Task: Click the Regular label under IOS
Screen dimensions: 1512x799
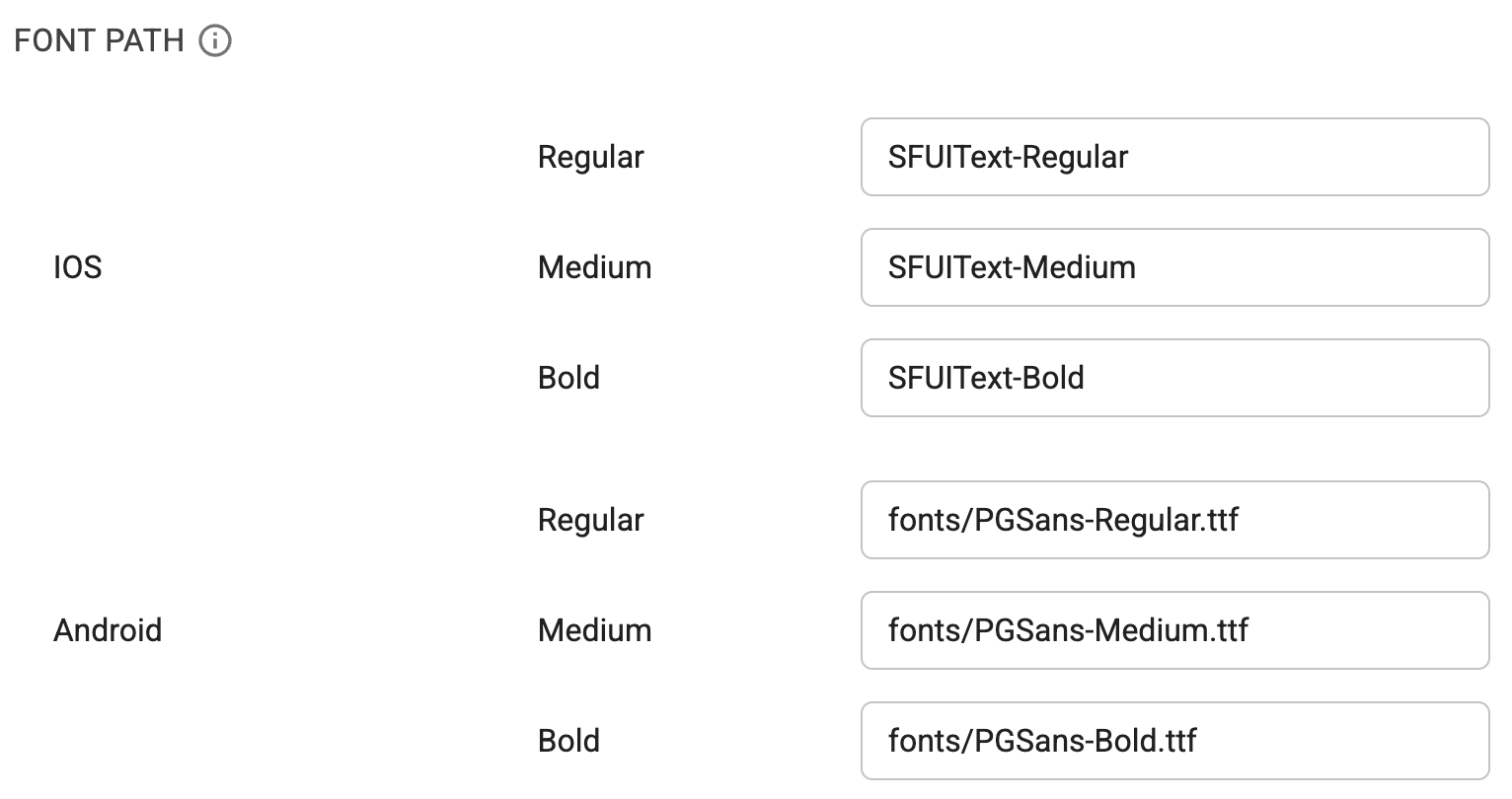Action: 590,157
